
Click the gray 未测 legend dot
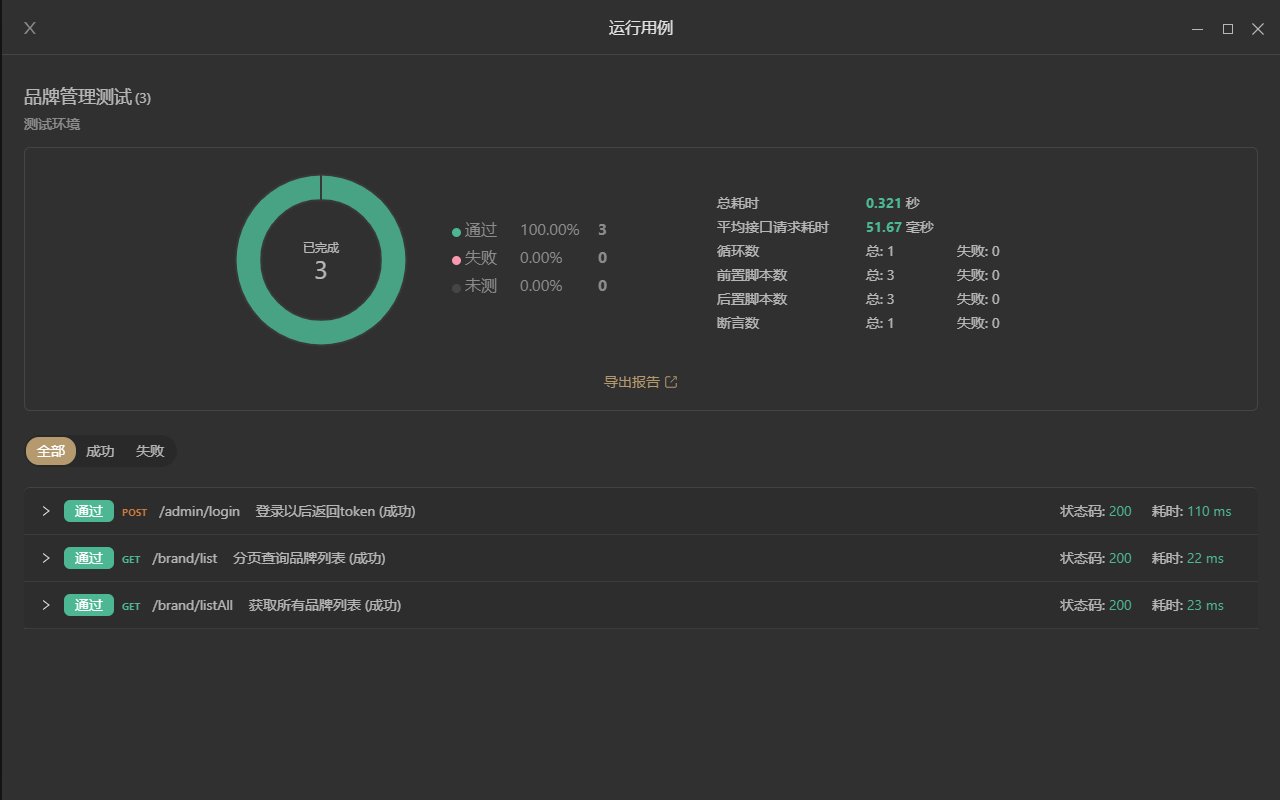[456, 285]
